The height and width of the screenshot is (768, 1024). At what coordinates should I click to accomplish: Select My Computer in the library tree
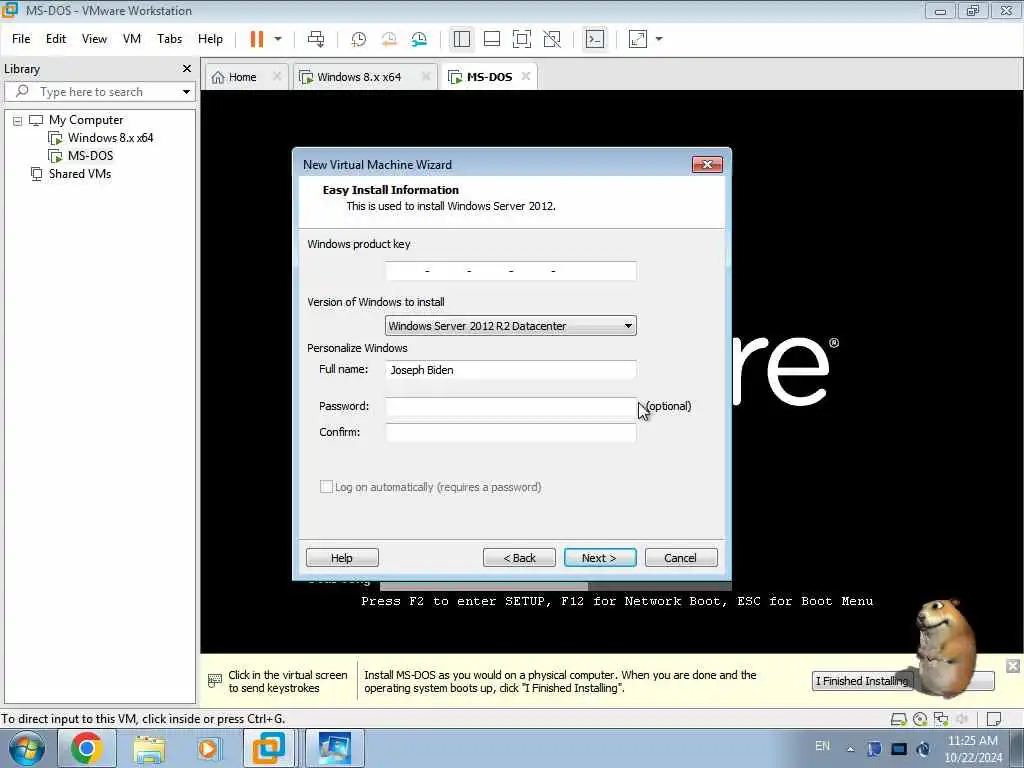point(86,120)
